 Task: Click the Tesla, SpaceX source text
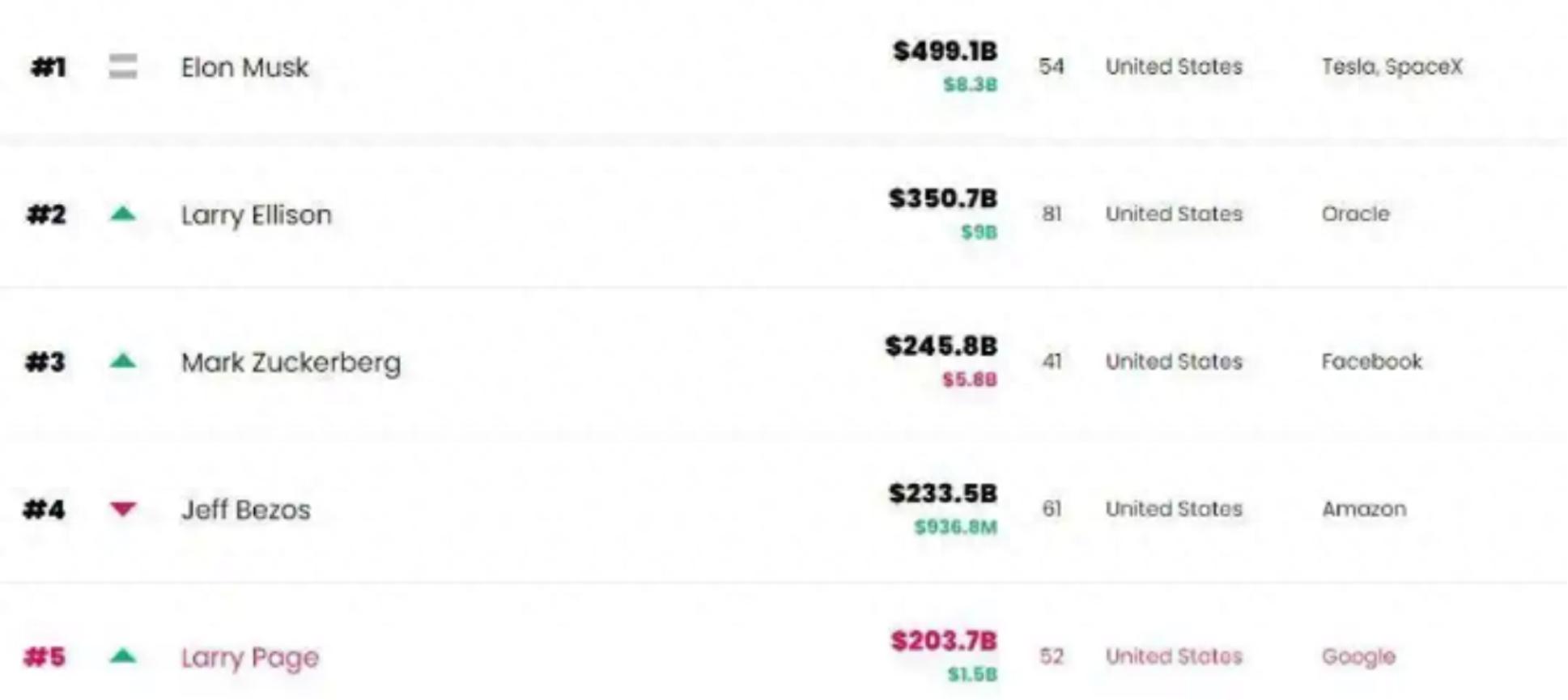pos(1392,66)
